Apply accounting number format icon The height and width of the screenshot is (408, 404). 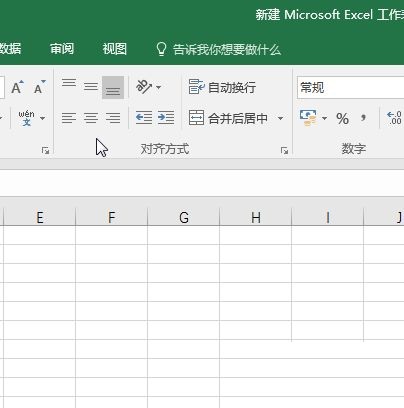pyautogui.click(x=308, y=118)
